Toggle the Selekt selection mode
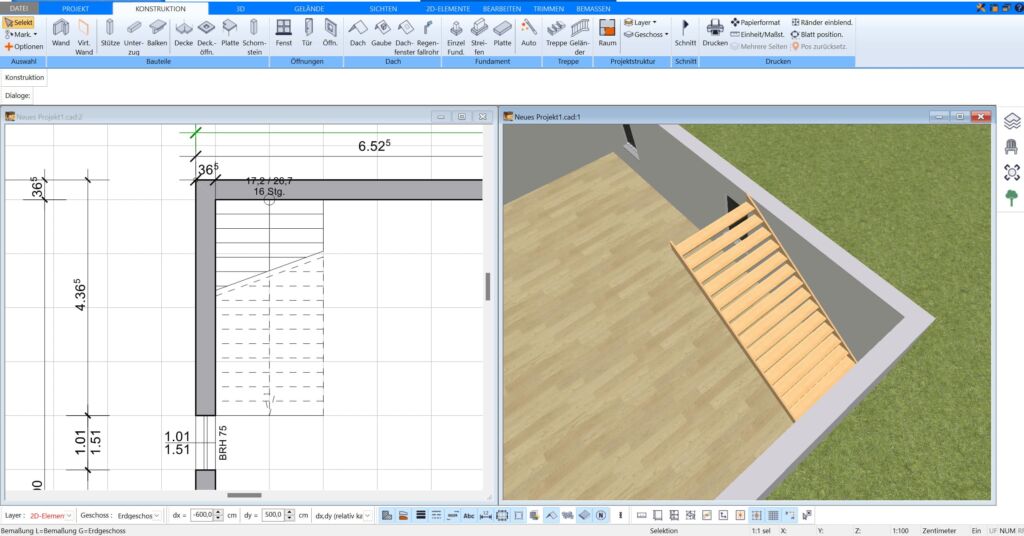Viewport: 1024px width, 536px height. point(18,22)
